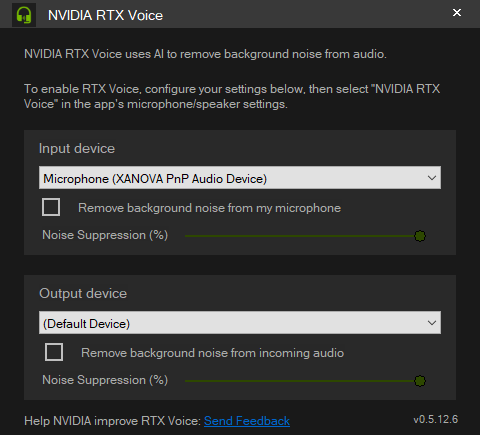The height and width of the screenshot is (435, 480).
Task: Click the green headset RTX Voice icon
Action: pos(24,15)
